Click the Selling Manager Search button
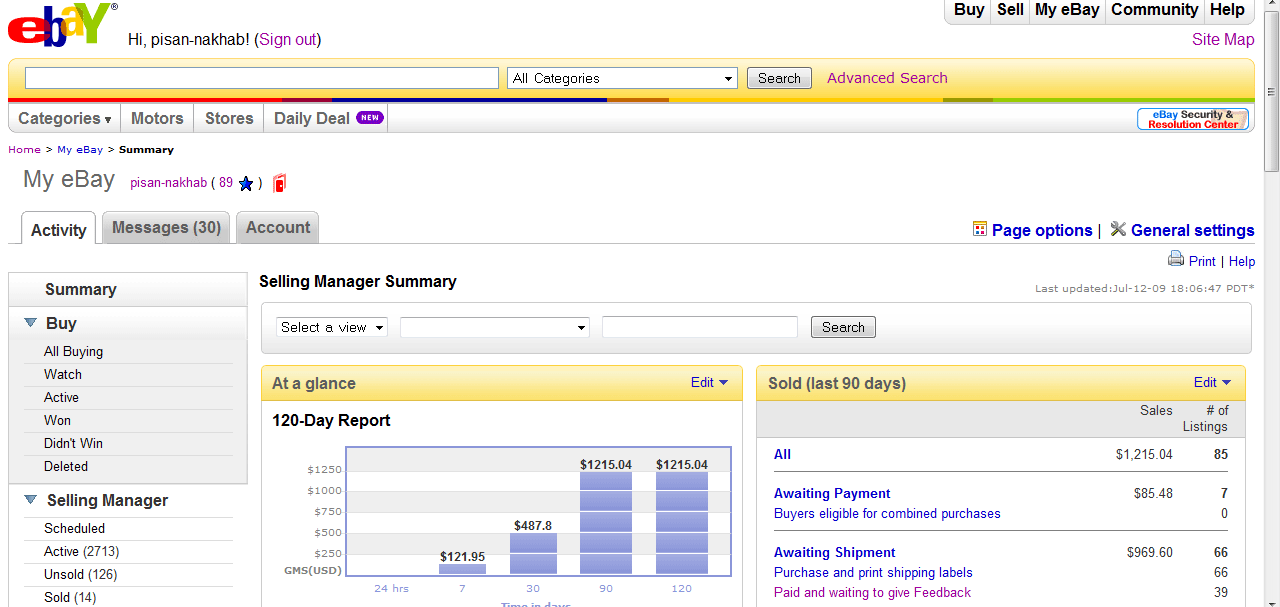Viewport: 1280px width, 607px height. point(843,327)
